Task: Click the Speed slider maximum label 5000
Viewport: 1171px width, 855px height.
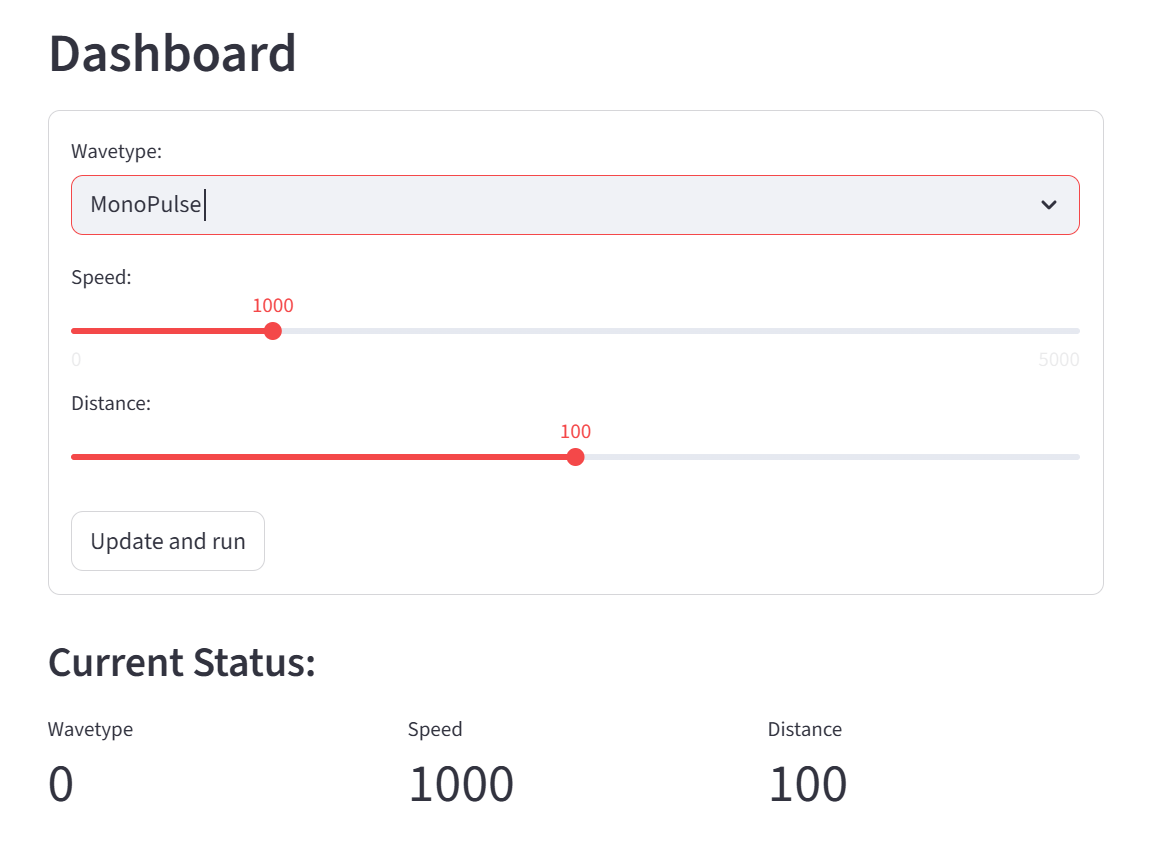Action: [x=1058, y=360]
